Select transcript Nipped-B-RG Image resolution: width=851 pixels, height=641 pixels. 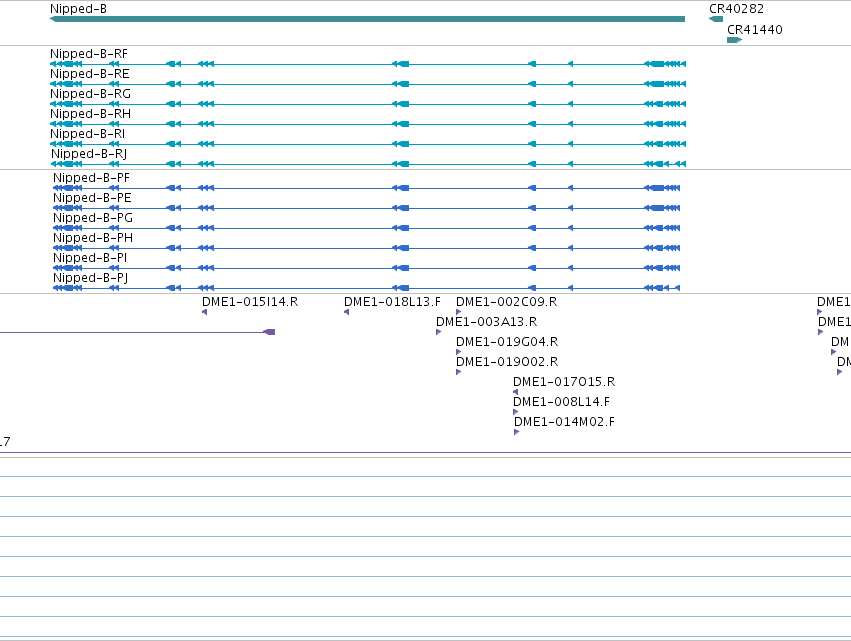pos(368,104)
